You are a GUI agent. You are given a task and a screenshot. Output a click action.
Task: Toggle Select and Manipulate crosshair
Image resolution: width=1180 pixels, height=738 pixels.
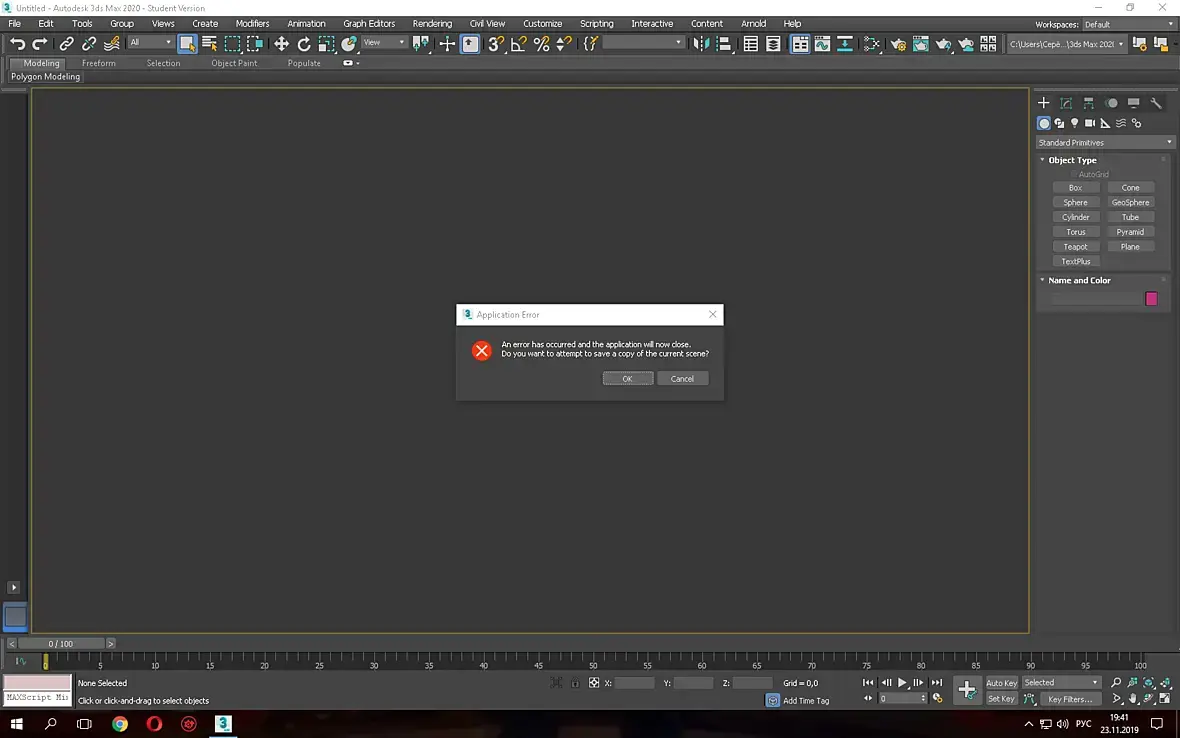point(447,44)
